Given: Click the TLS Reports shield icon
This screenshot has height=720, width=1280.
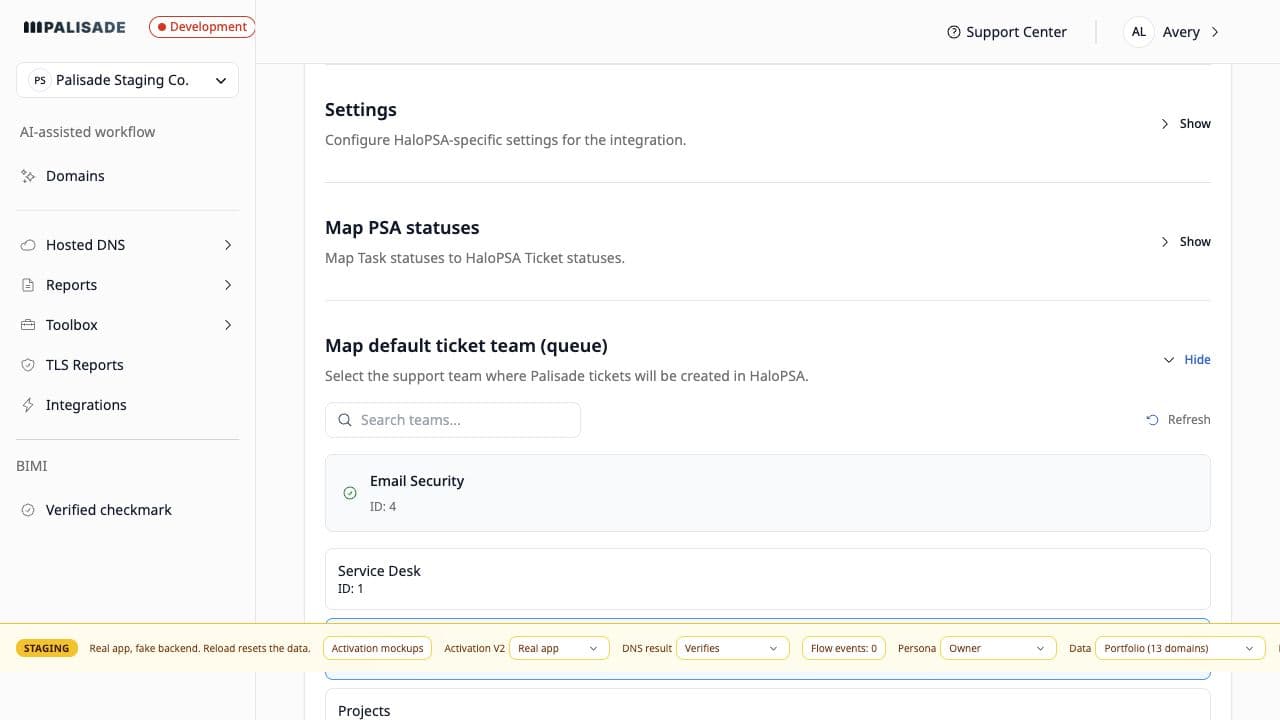Looking at the screenshot, I should (28, 365).
